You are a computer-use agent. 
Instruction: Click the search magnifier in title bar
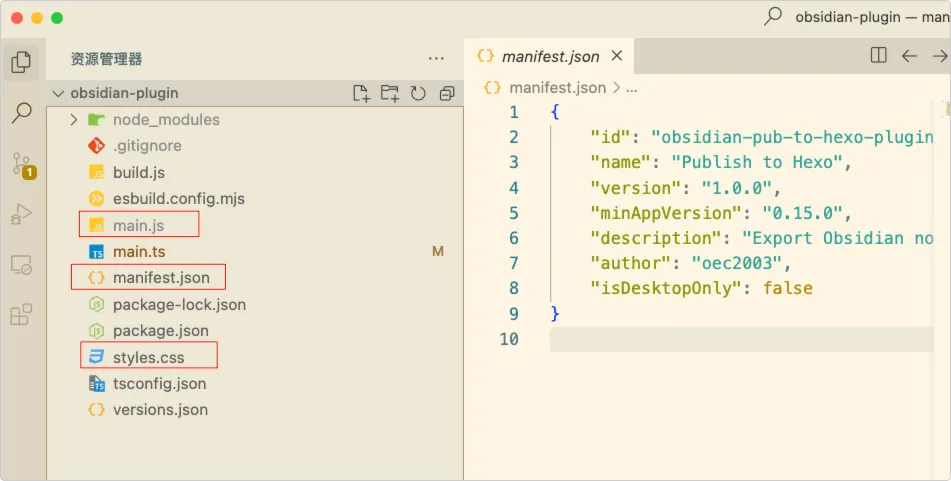(773, 16)
